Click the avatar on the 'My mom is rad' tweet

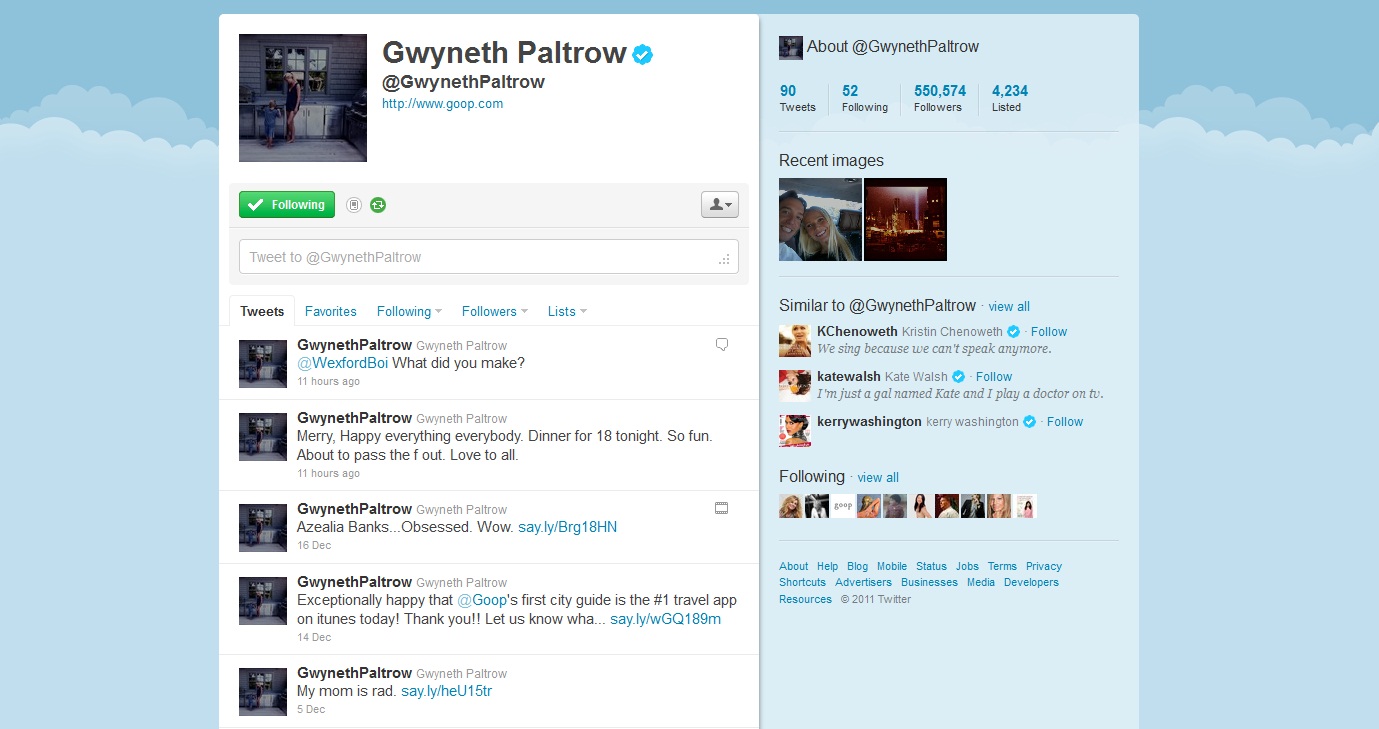[263, 692]
